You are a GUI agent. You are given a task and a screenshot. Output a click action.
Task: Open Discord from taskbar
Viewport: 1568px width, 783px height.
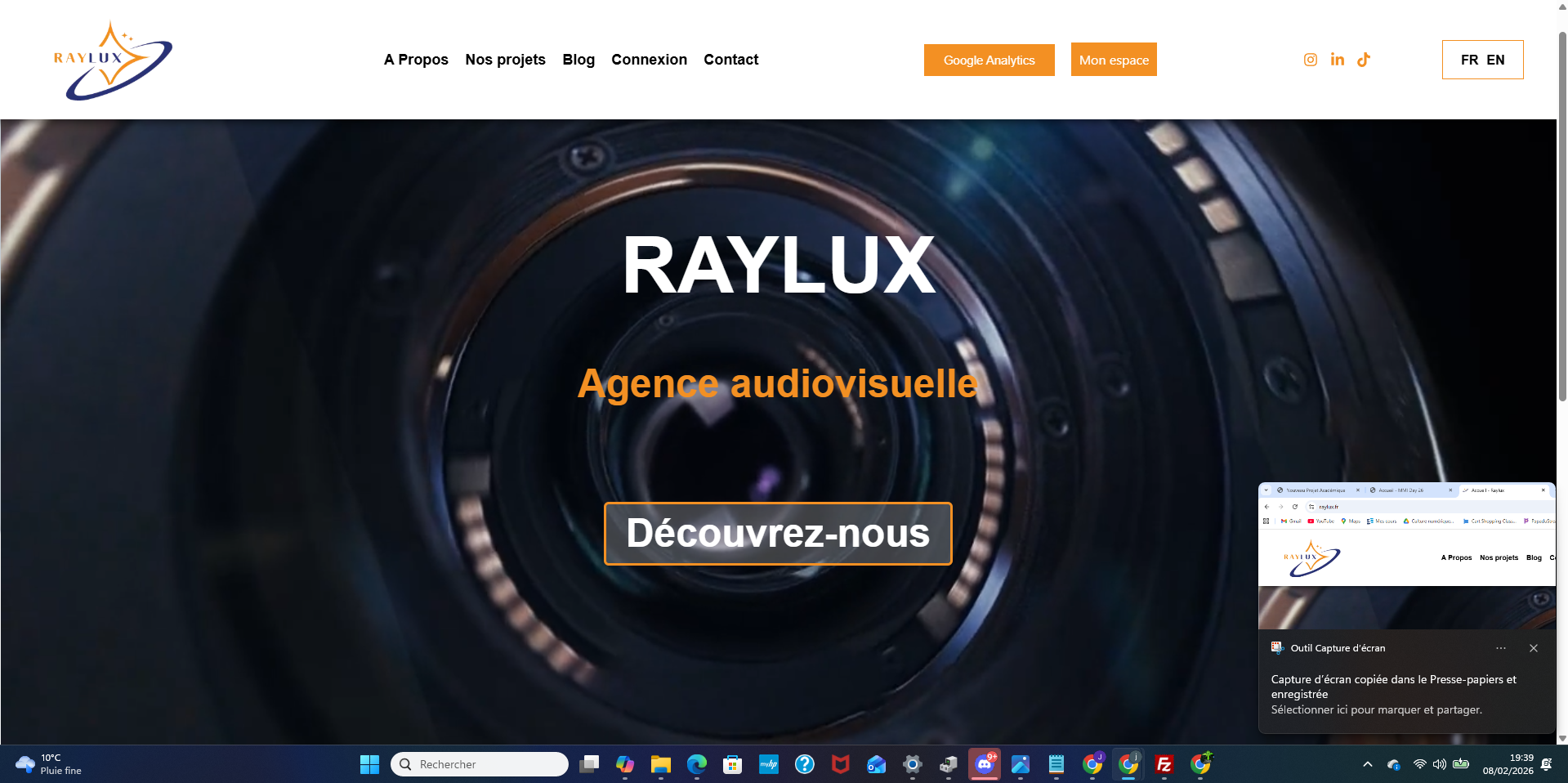[x=985, y=764]
